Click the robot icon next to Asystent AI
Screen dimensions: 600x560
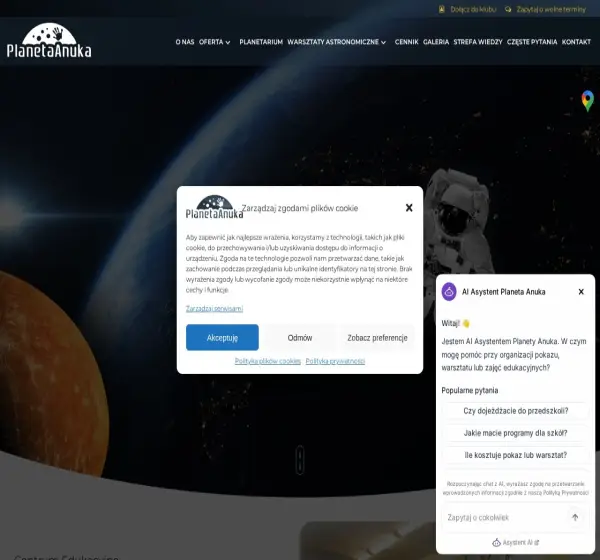(x=496, y=542)
